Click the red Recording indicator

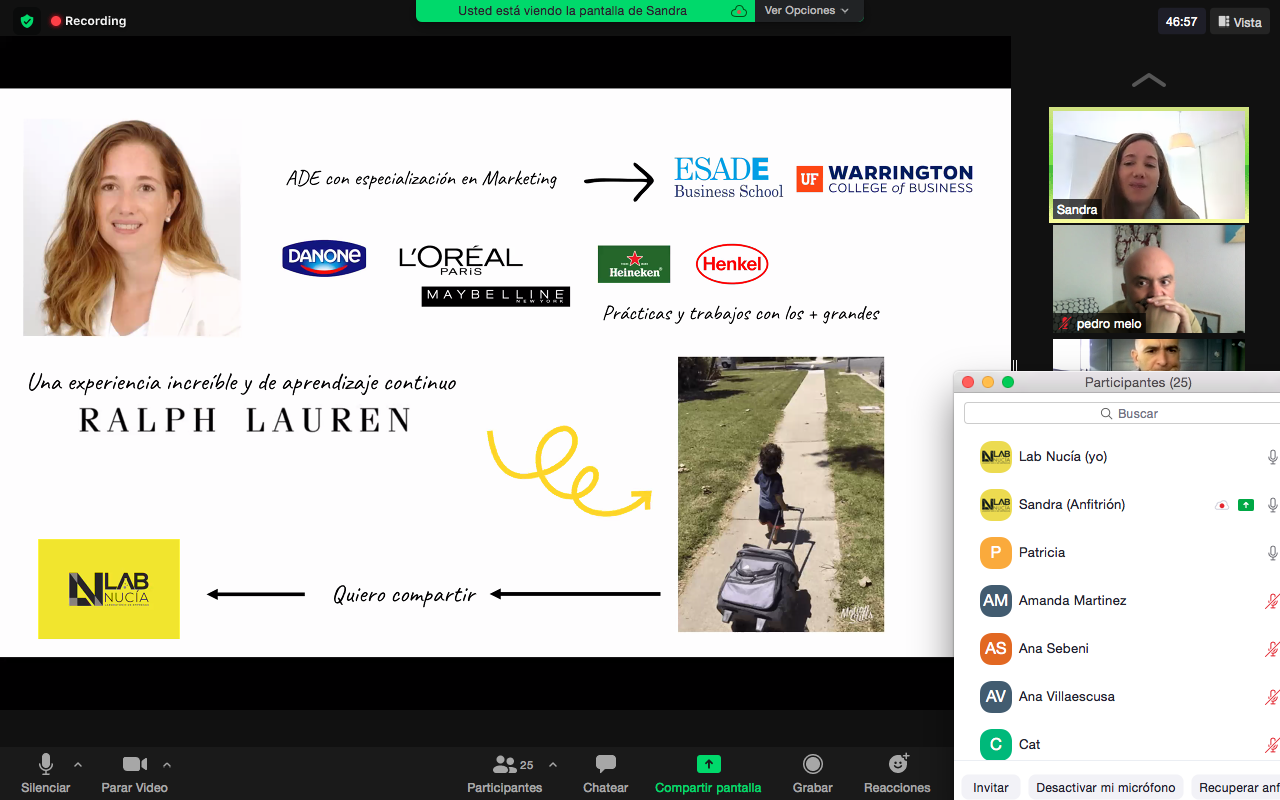pos(88,21)
